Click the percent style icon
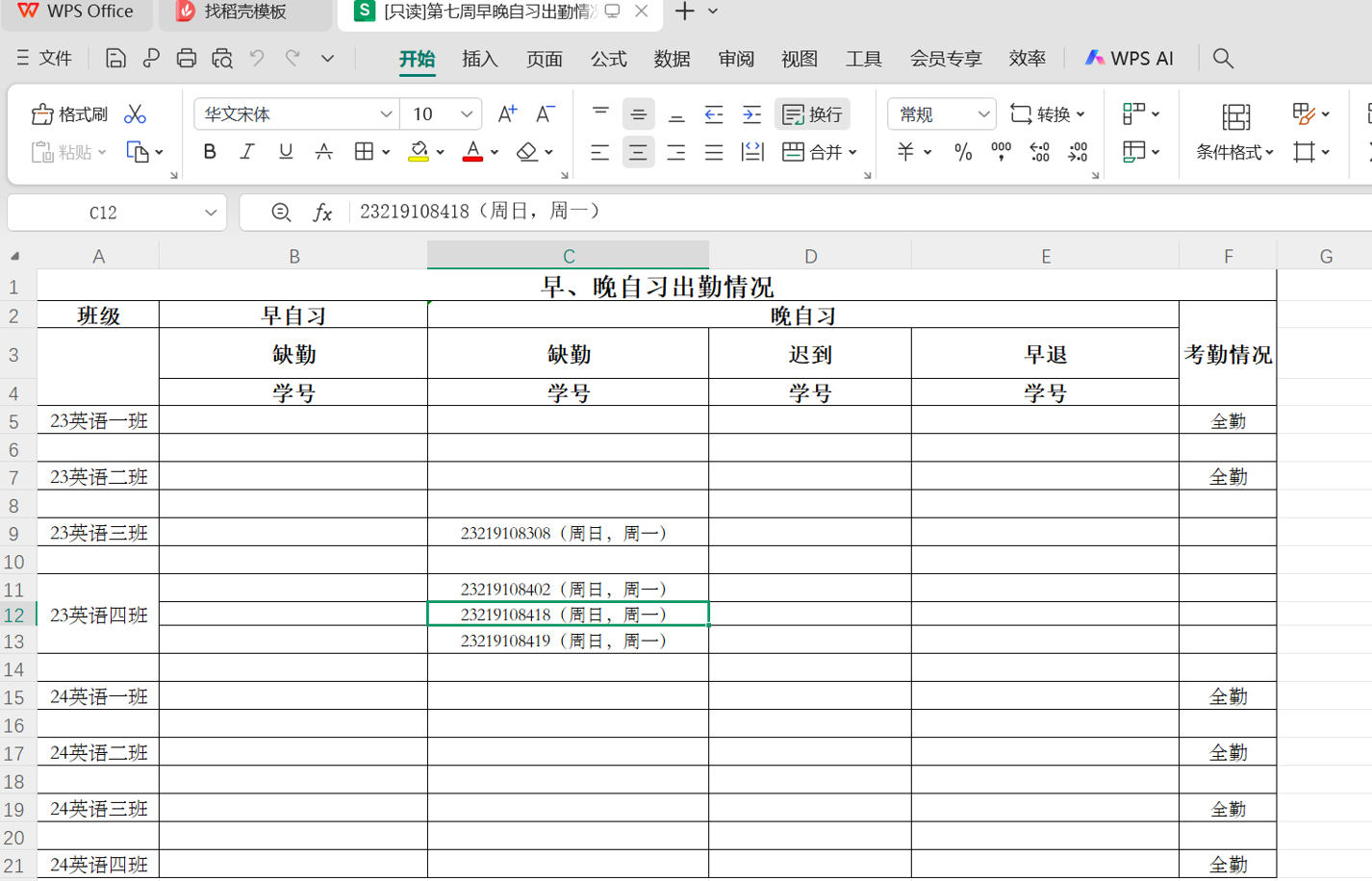The width and height of the screenshot is (1372, 881). [962, 152]
